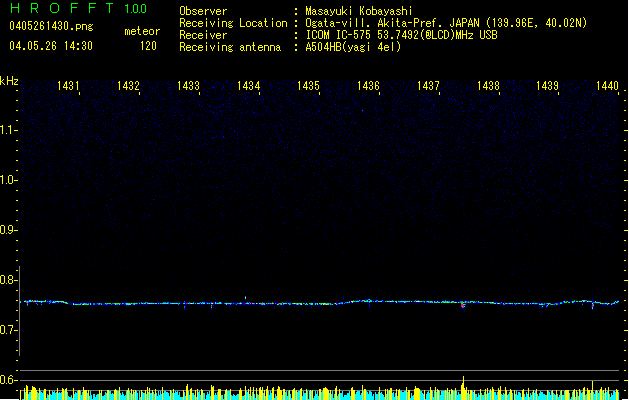
Task: Select the filename 0405261430.png
Action: pyautogui.click(x=51, y=26)
